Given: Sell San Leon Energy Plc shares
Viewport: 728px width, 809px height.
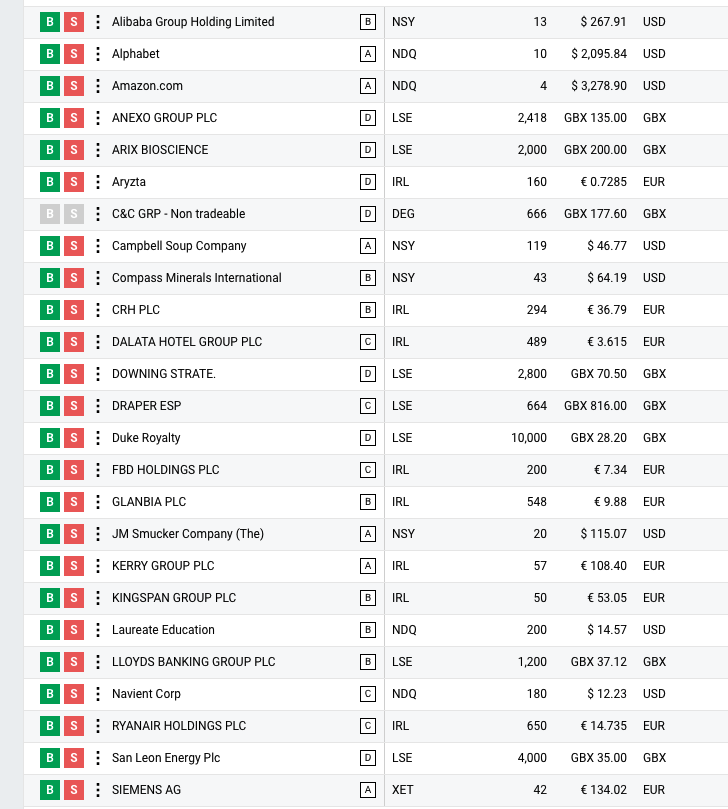Looking at the screenshot, I should click(74, 757).
